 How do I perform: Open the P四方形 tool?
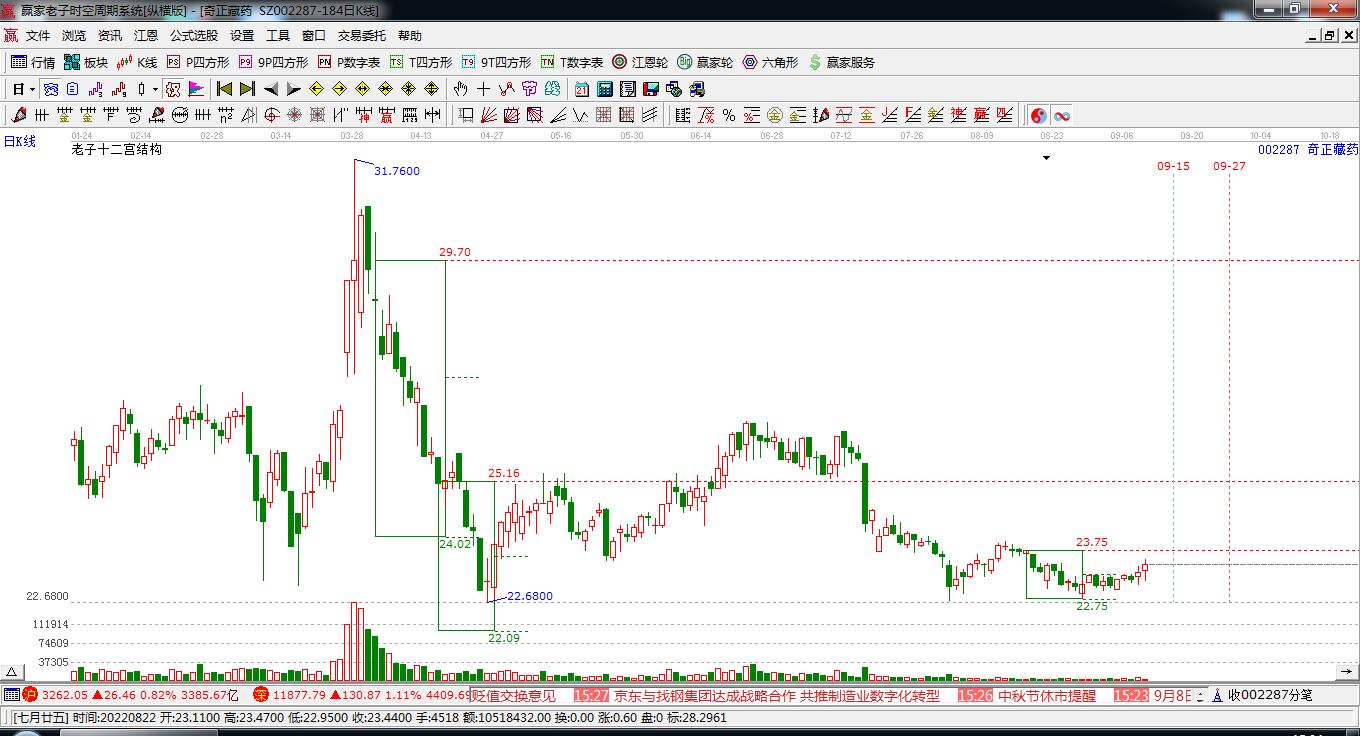[x=198, y=62]
